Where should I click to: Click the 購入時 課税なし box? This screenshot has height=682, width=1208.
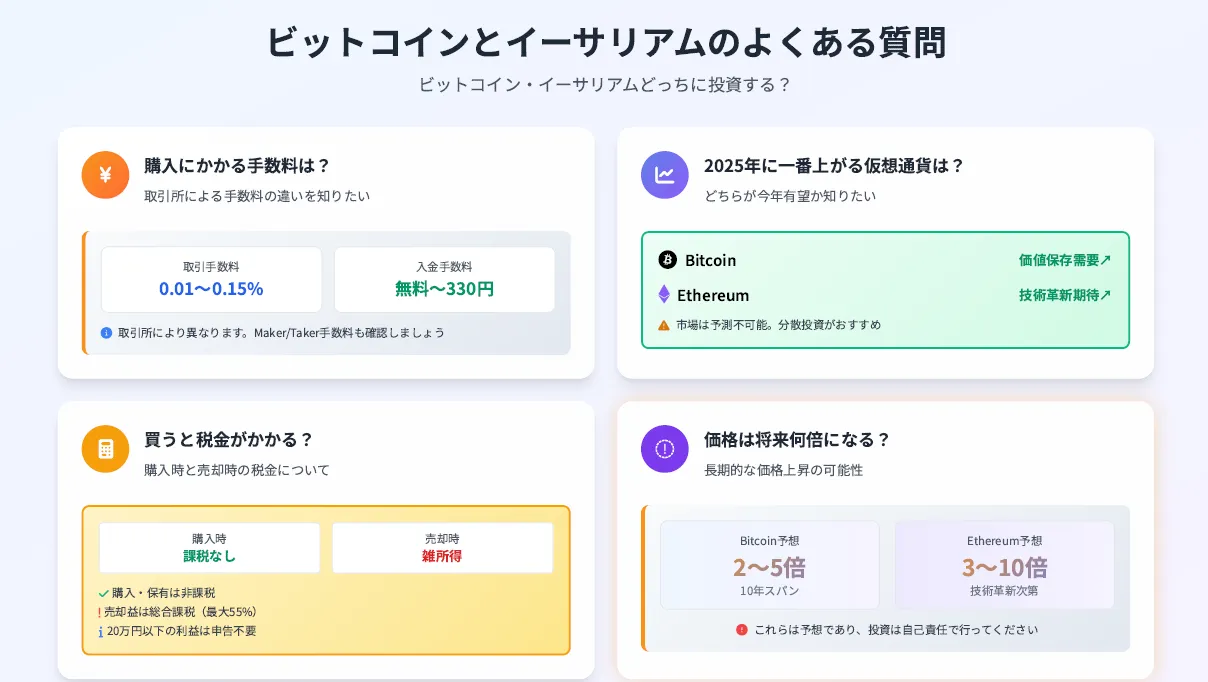click(x=209, y=548)
